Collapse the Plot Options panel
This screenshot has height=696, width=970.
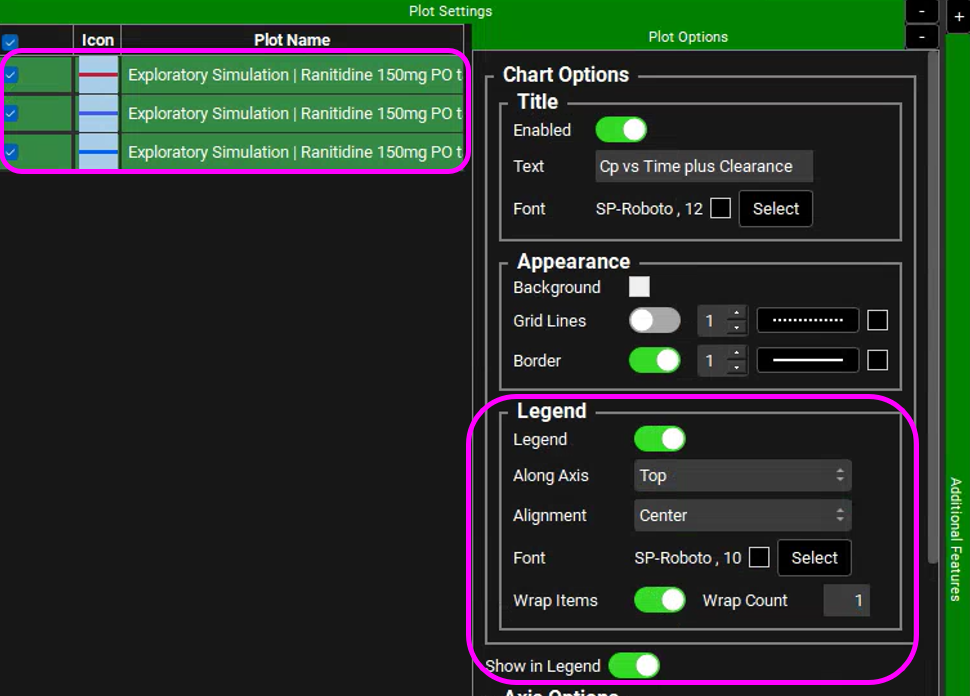(x=921, y=37)
